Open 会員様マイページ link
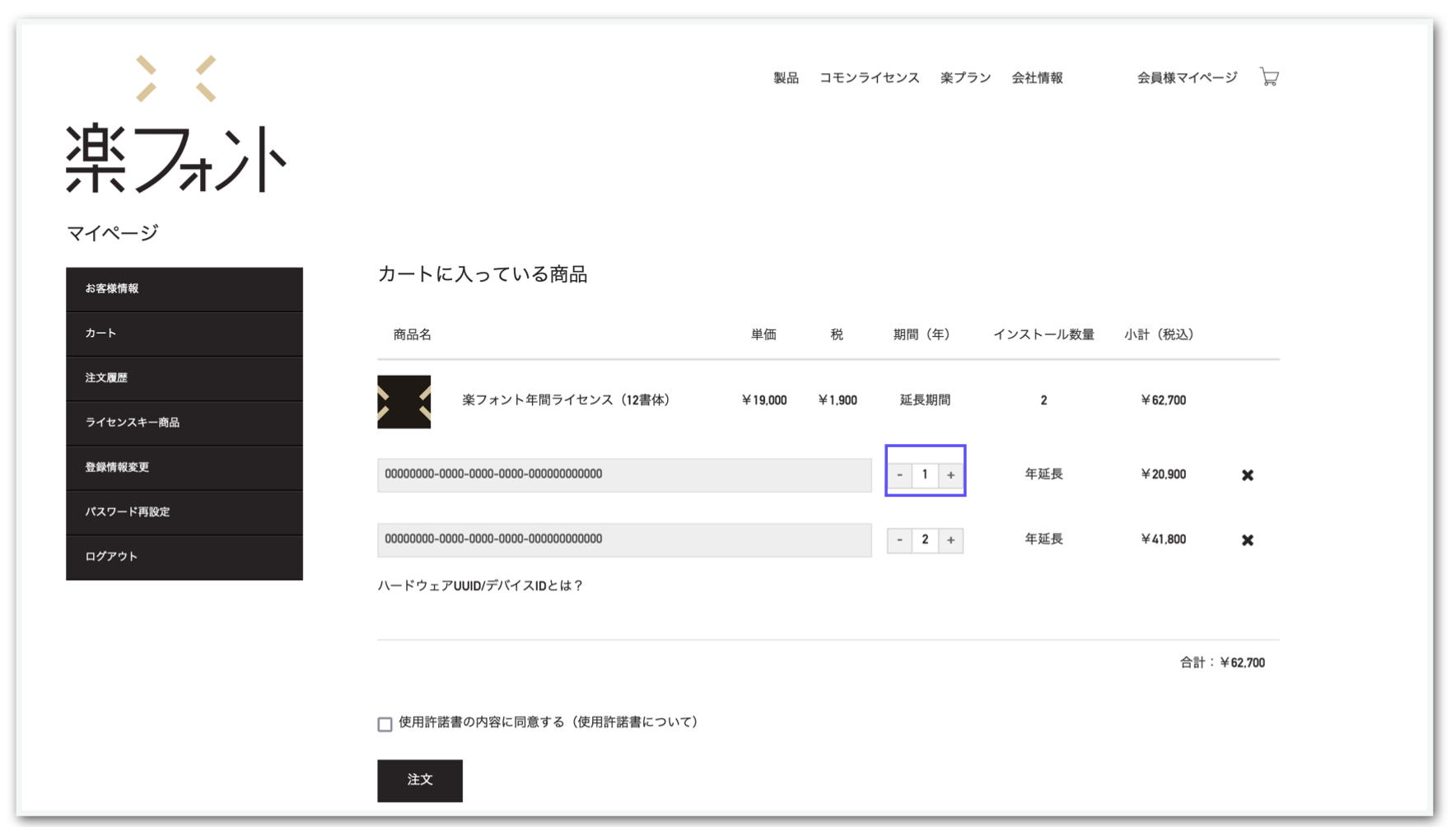Viewport: 1456px width, 827px height. [x=1187, y=78]
